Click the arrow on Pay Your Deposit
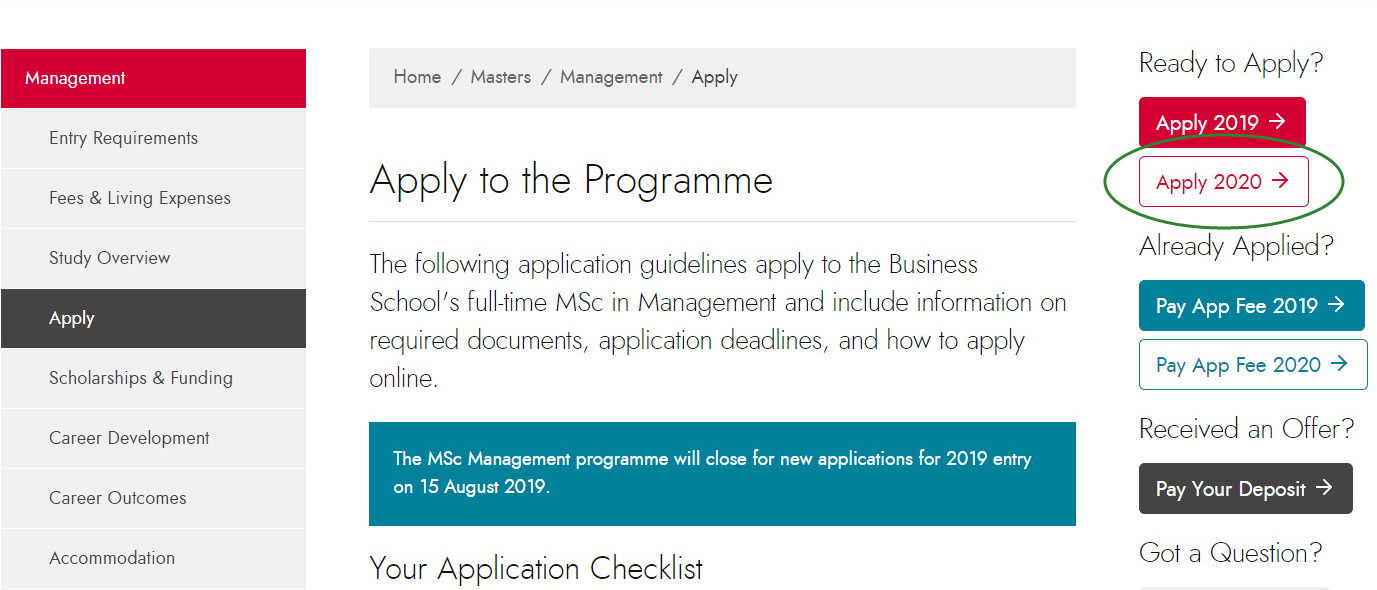The height and width of the screenshot is (590, 1377). (1324, 488)
